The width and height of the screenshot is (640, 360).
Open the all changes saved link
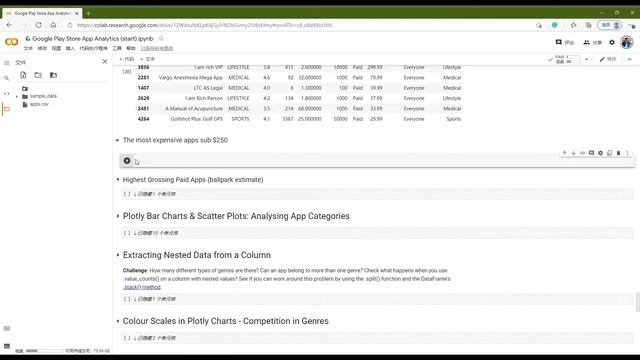157,48
